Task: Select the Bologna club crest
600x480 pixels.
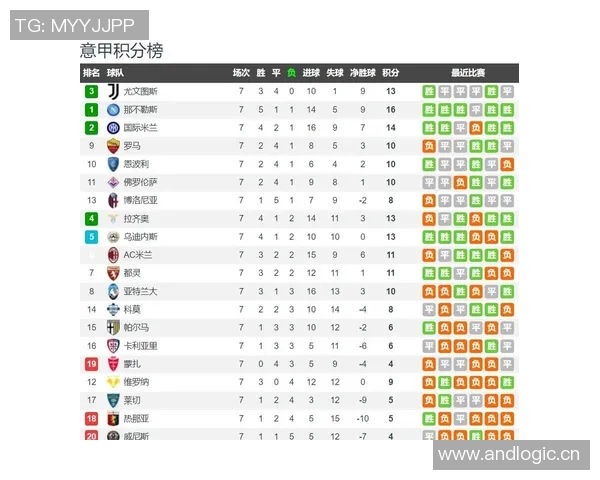Action: [x=113, y=201]
